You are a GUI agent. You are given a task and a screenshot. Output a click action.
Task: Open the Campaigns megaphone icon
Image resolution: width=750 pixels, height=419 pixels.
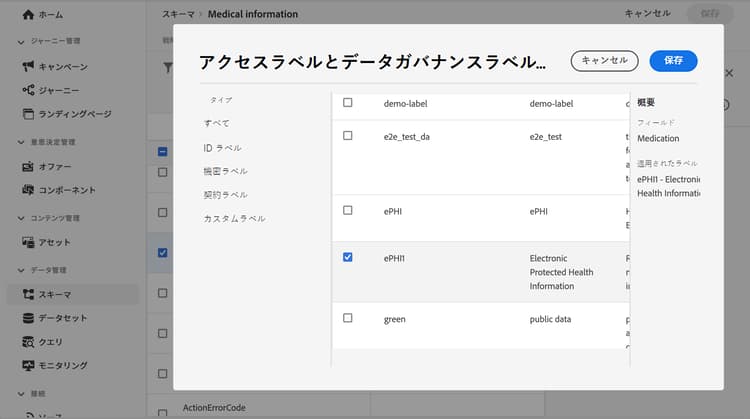[x=28, y=66]
